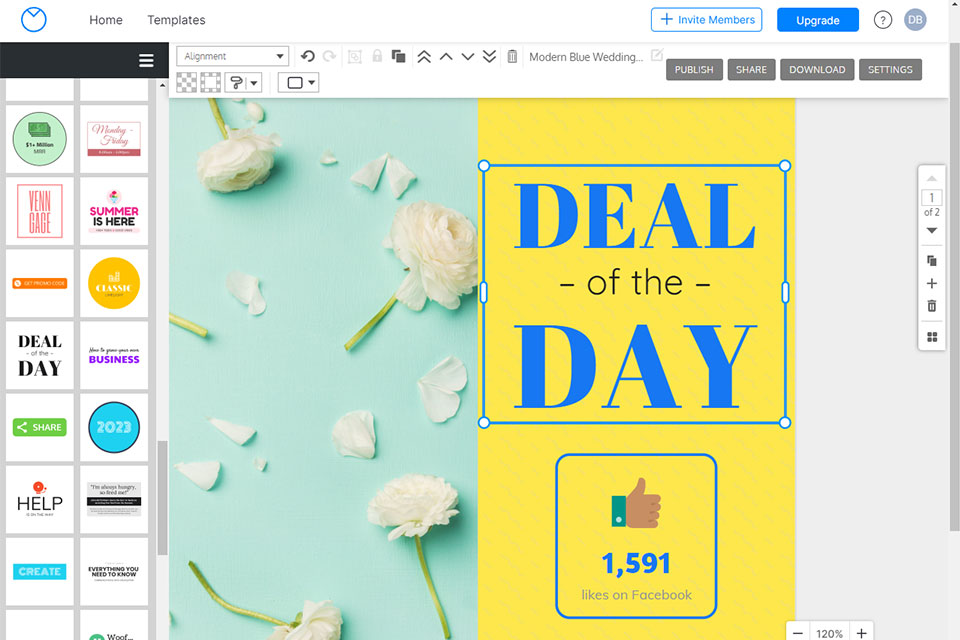Click the top-left selection handle
Viewport: 960px width, 640px height.
(x=484, y=165)
